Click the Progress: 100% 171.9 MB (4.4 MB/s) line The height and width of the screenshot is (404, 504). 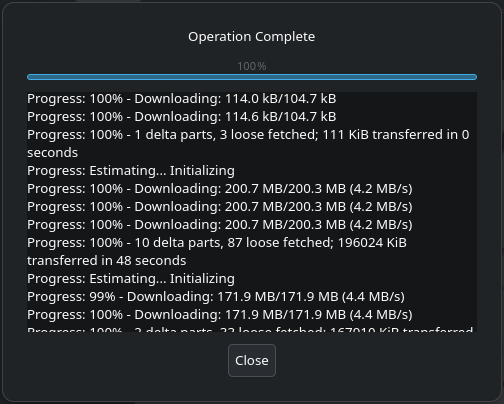point(220,315)
